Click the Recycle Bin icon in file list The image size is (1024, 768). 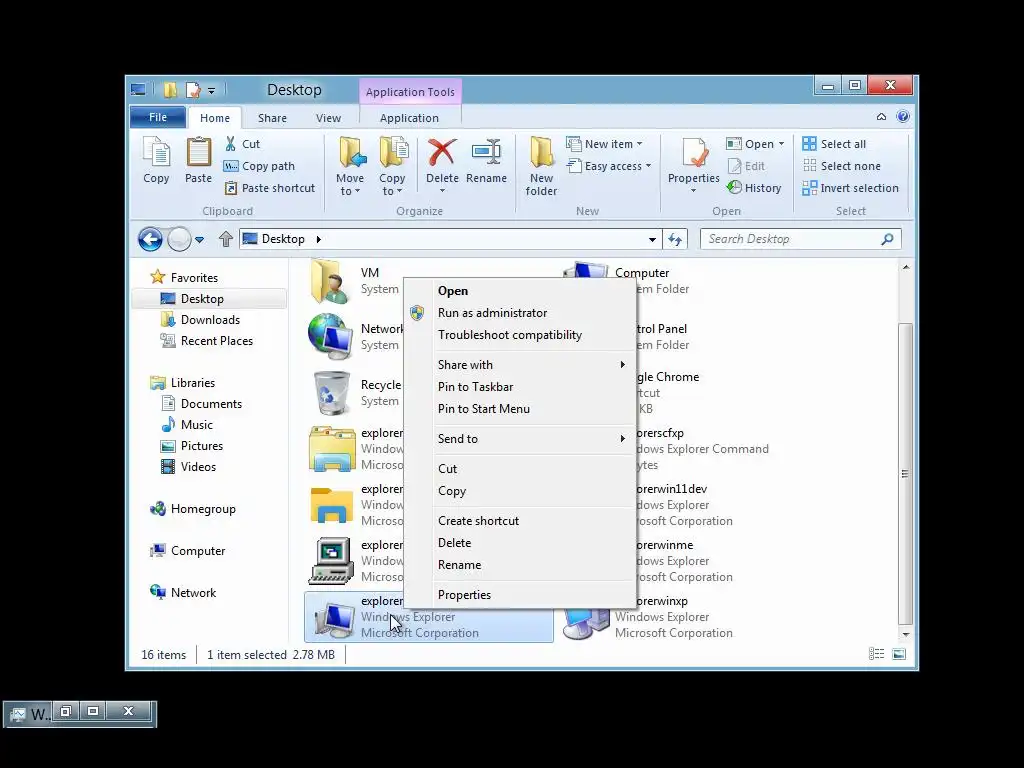[332, 393]
